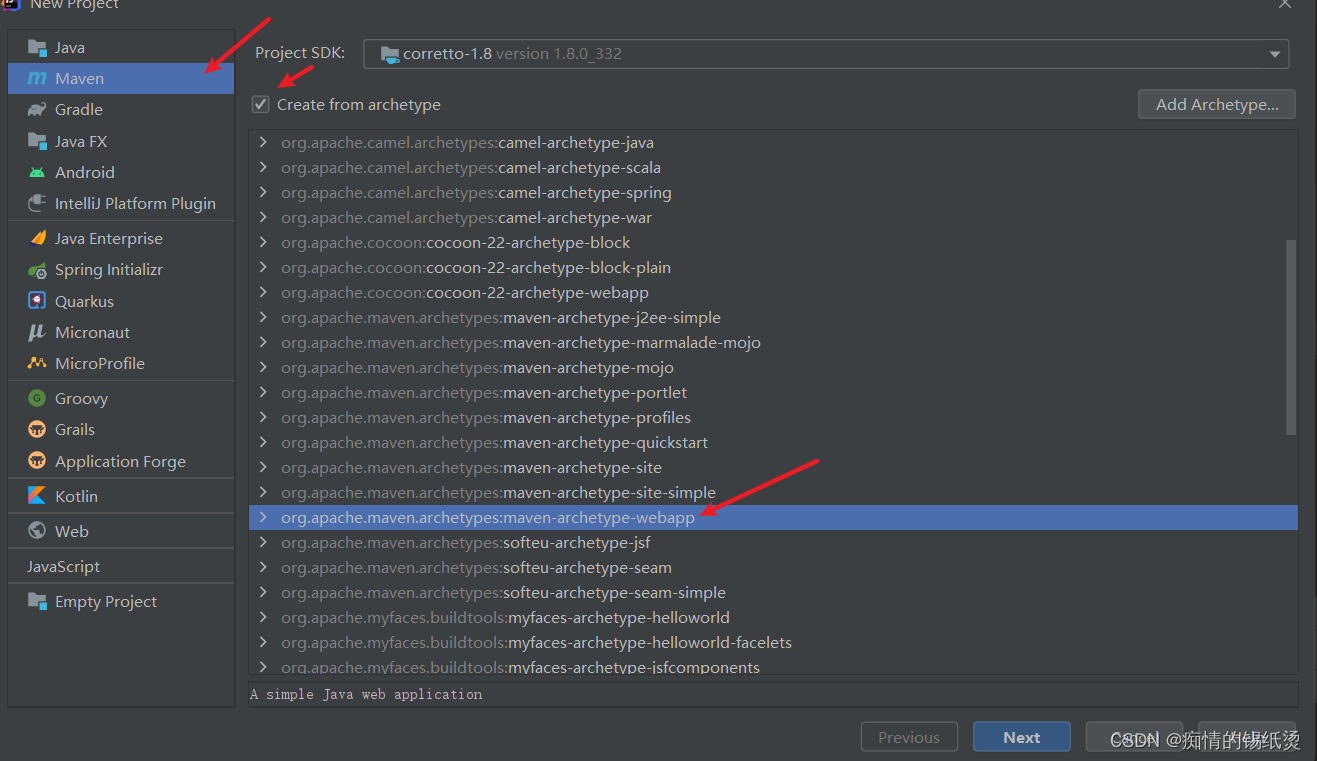Viewport: 1317px width, 761px height.
Task: Select softeu-archetype-seam-simple row
Action: [x=773, y=592]
